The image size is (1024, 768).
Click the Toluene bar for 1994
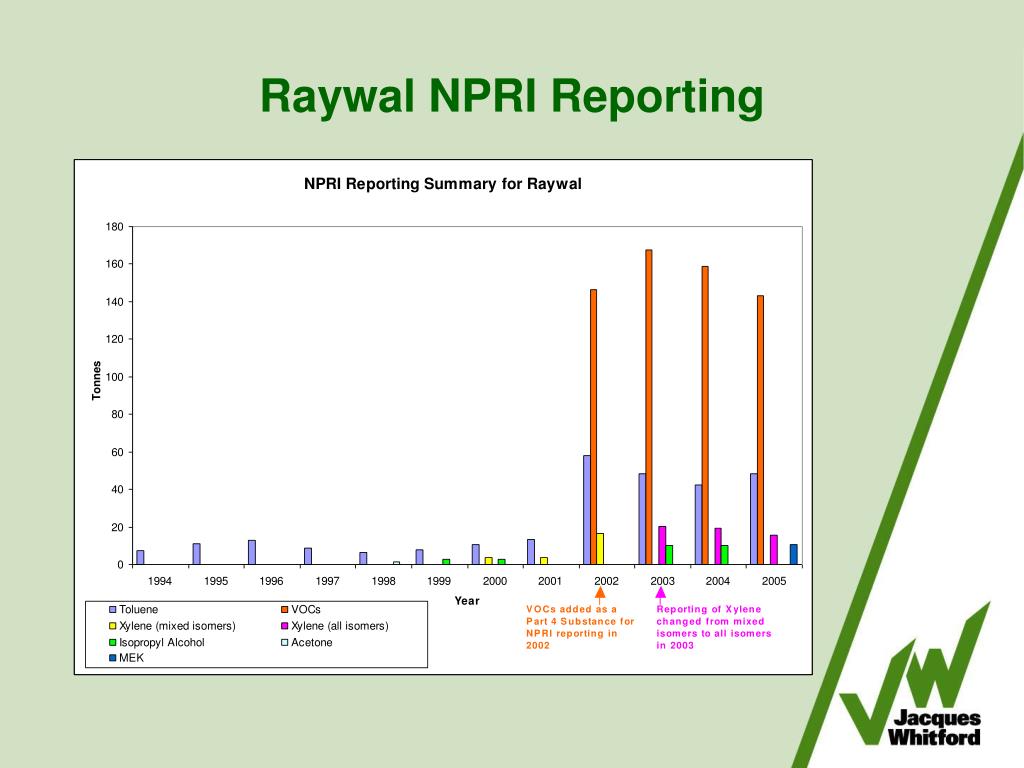[140, 558]
